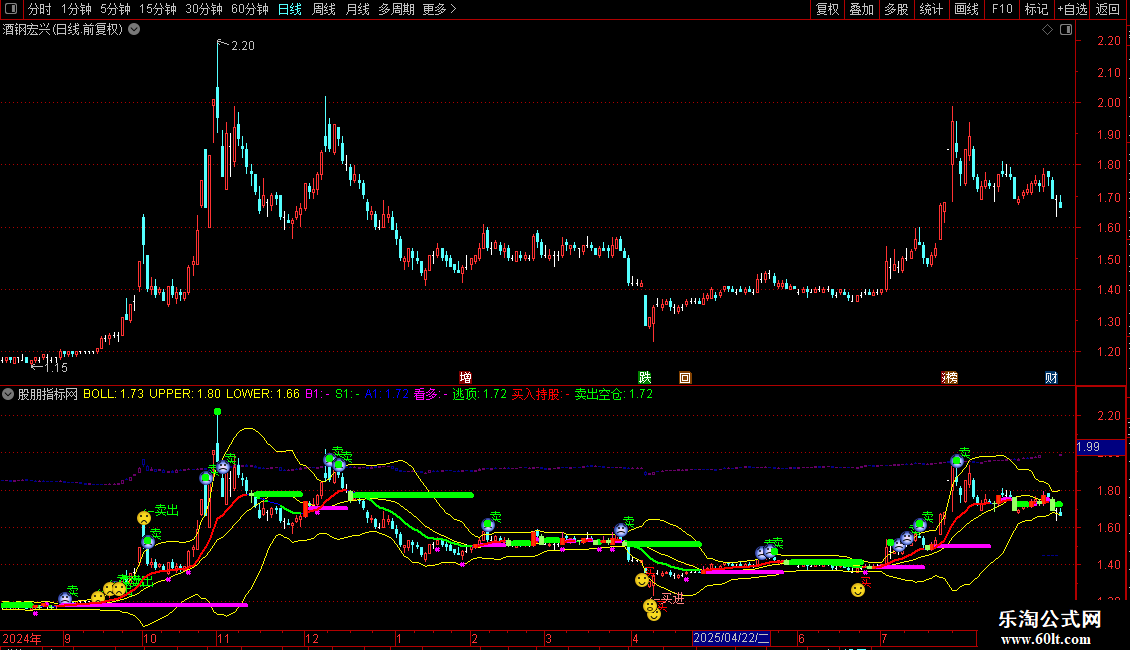Click the 2.20 peak price label
This screenshot has height=650, width=1130.
click(x=243, y=45)
